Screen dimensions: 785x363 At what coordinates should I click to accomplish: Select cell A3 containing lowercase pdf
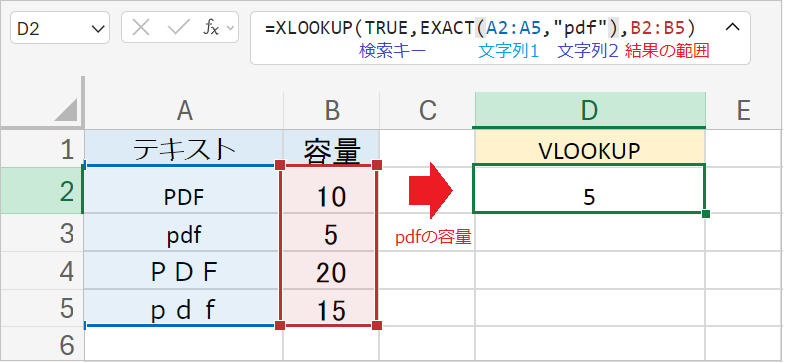[x=184, y=233]
